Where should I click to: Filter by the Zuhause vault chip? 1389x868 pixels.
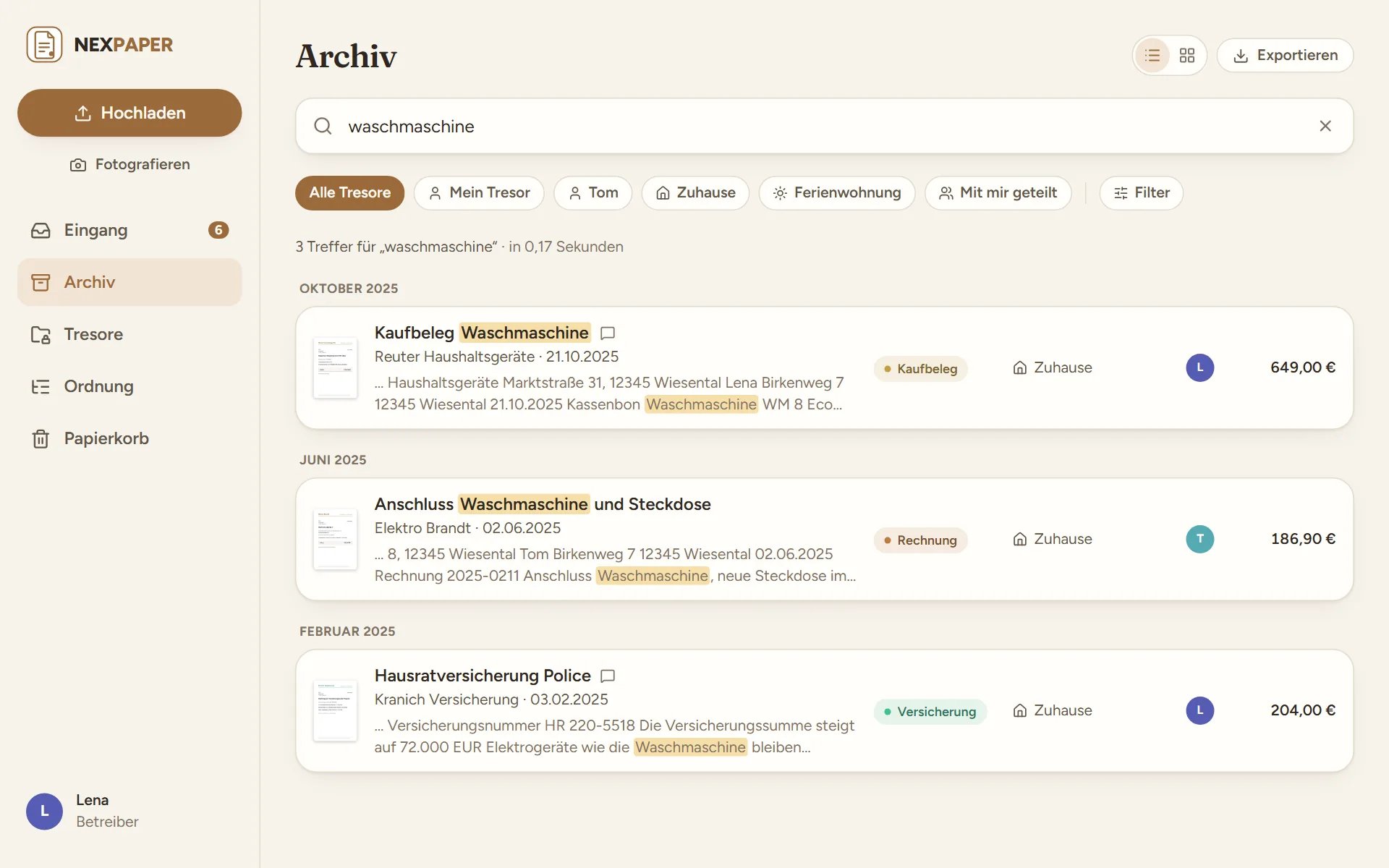[x=695, y=192]
